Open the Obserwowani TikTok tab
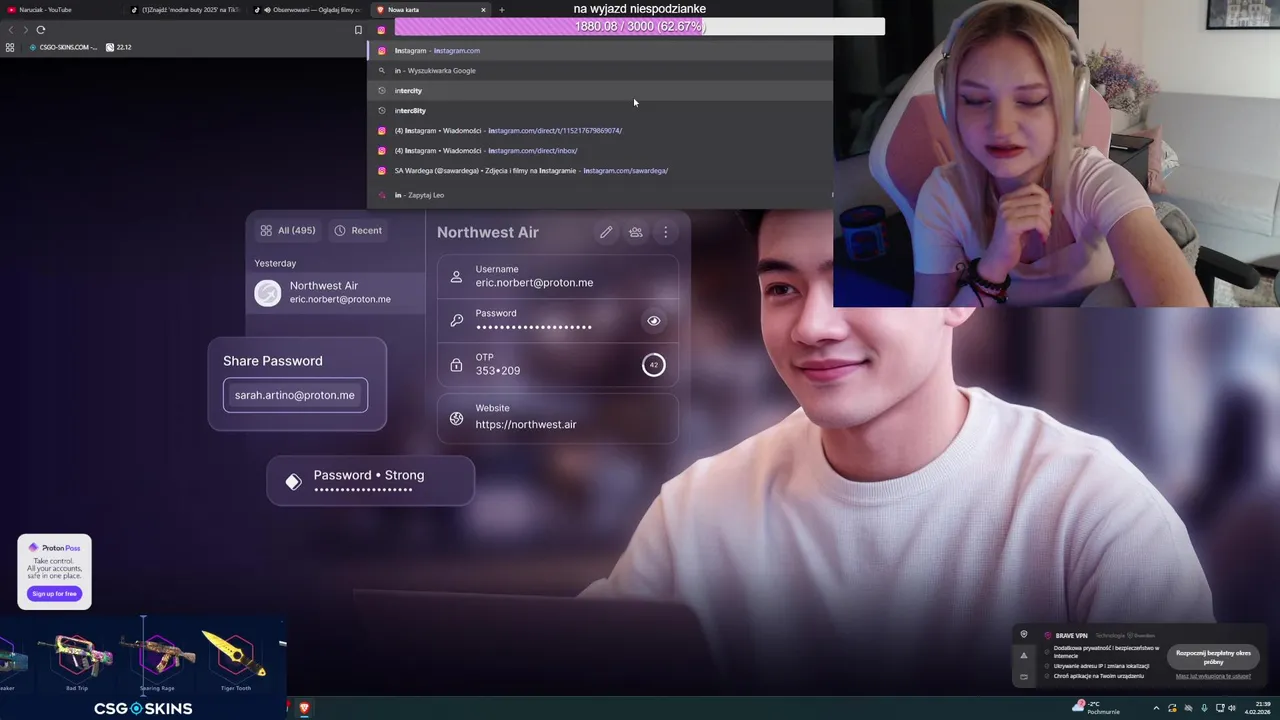 (307, 10)
